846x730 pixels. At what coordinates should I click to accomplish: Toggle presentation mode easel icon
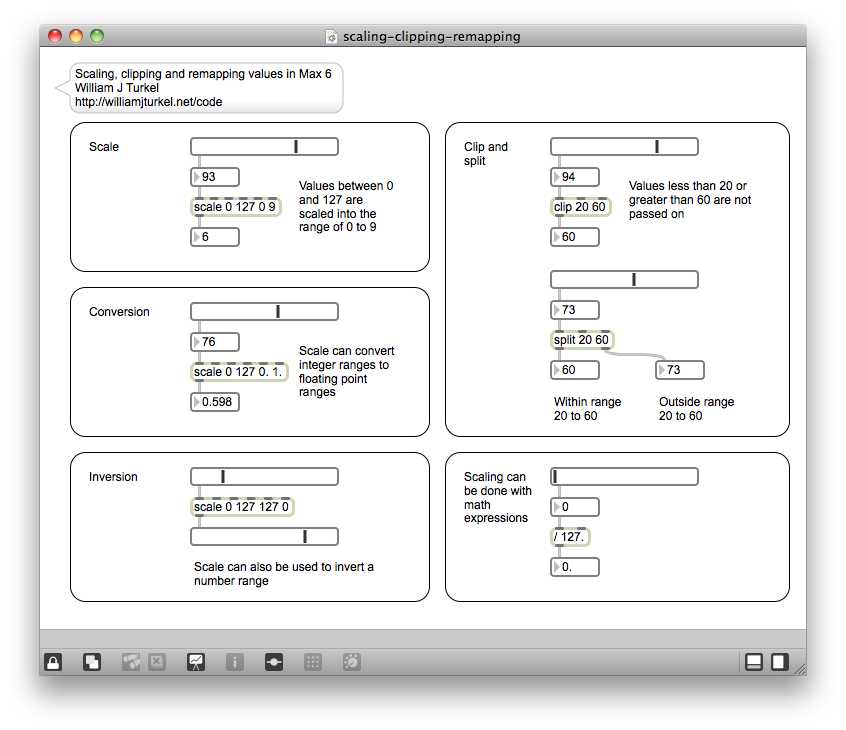click(x=196, y=661)
